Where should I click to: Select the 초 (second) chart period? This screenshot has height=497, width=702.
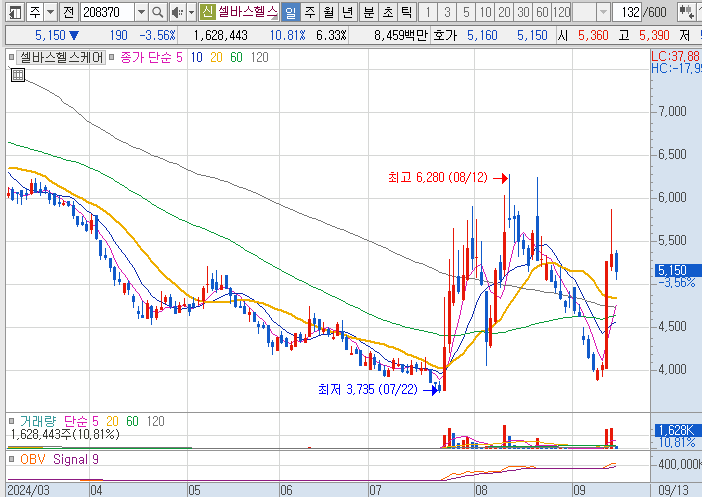tap(388, 12)
